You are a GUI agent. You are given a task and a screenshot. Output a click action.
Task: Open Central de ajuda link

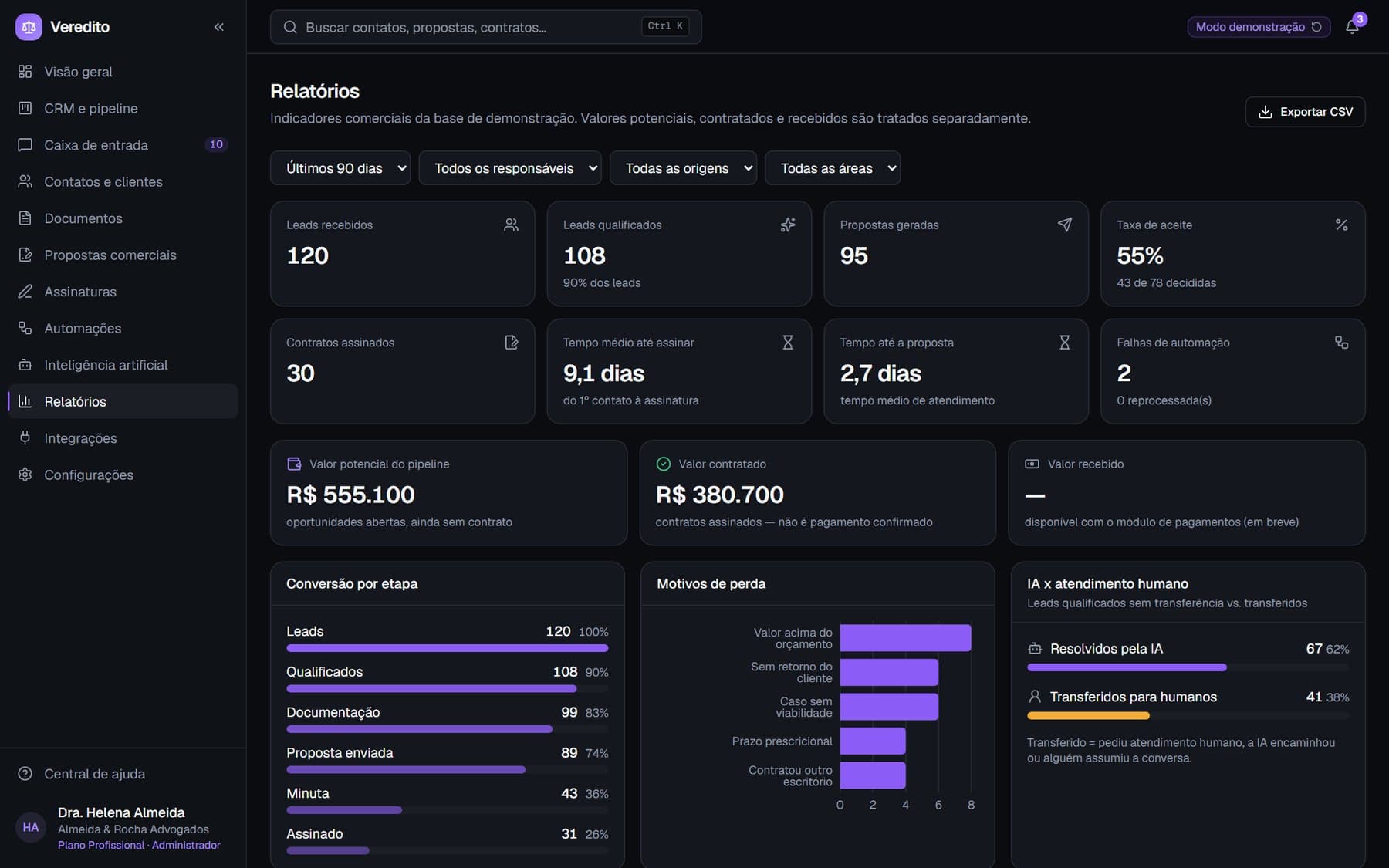[123, 774]
